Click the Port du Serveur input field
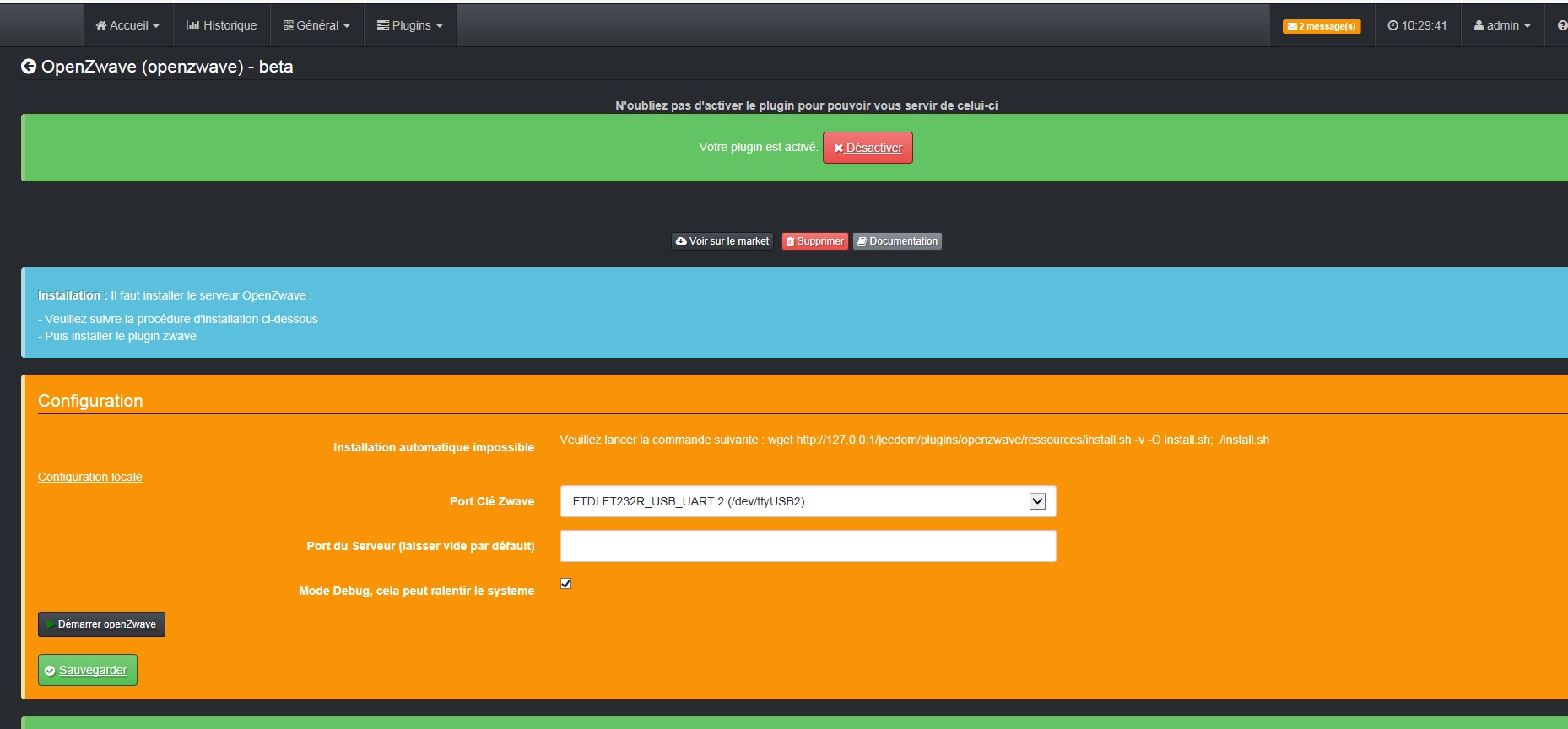 pyautogui.click(x=808, y=546)
